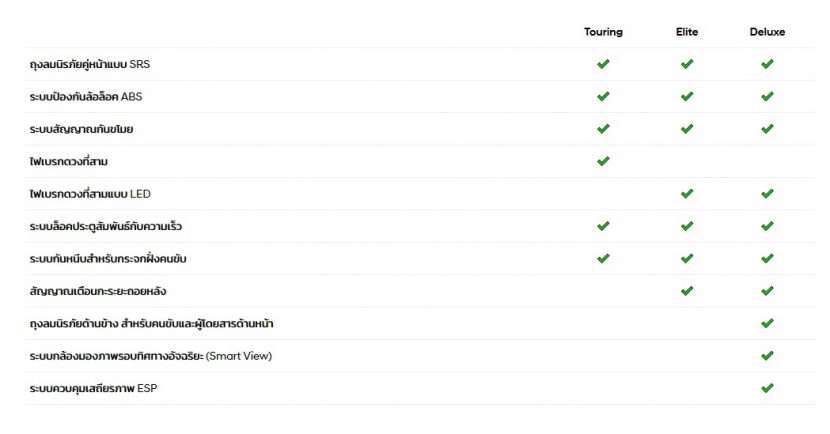Click Deluxe checkmark for ESP row

767,388
